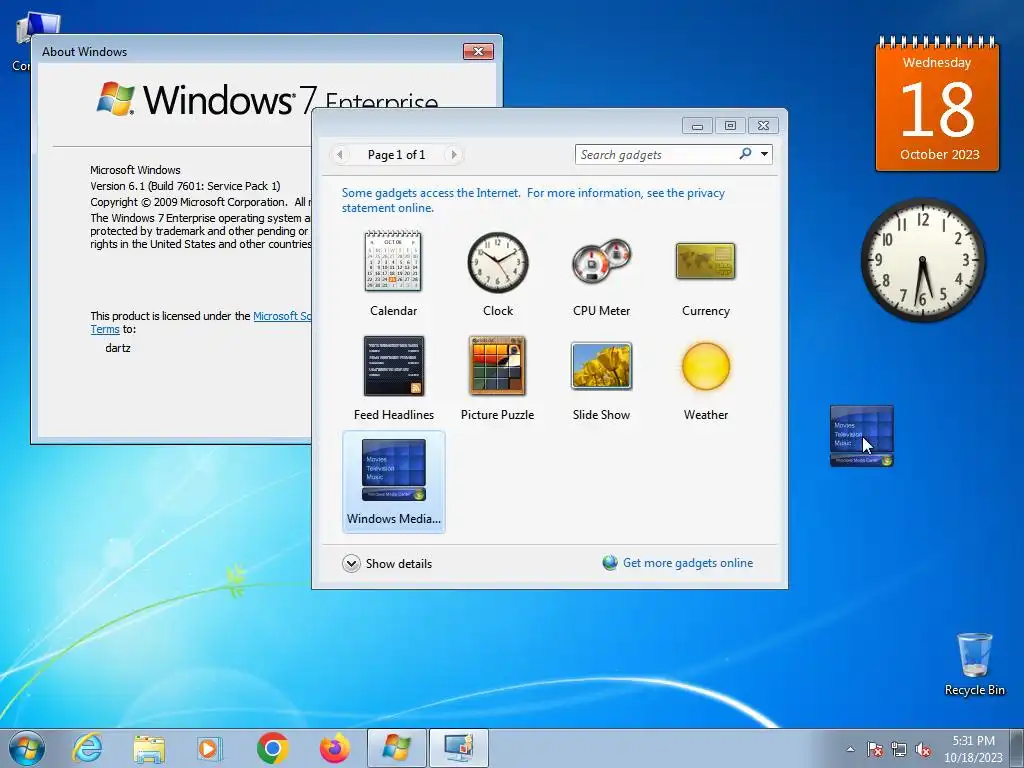Viewport: 1024px width, 768px height.
Task: Launch Internet Explorer from taskbar
Action: [88, 748]
